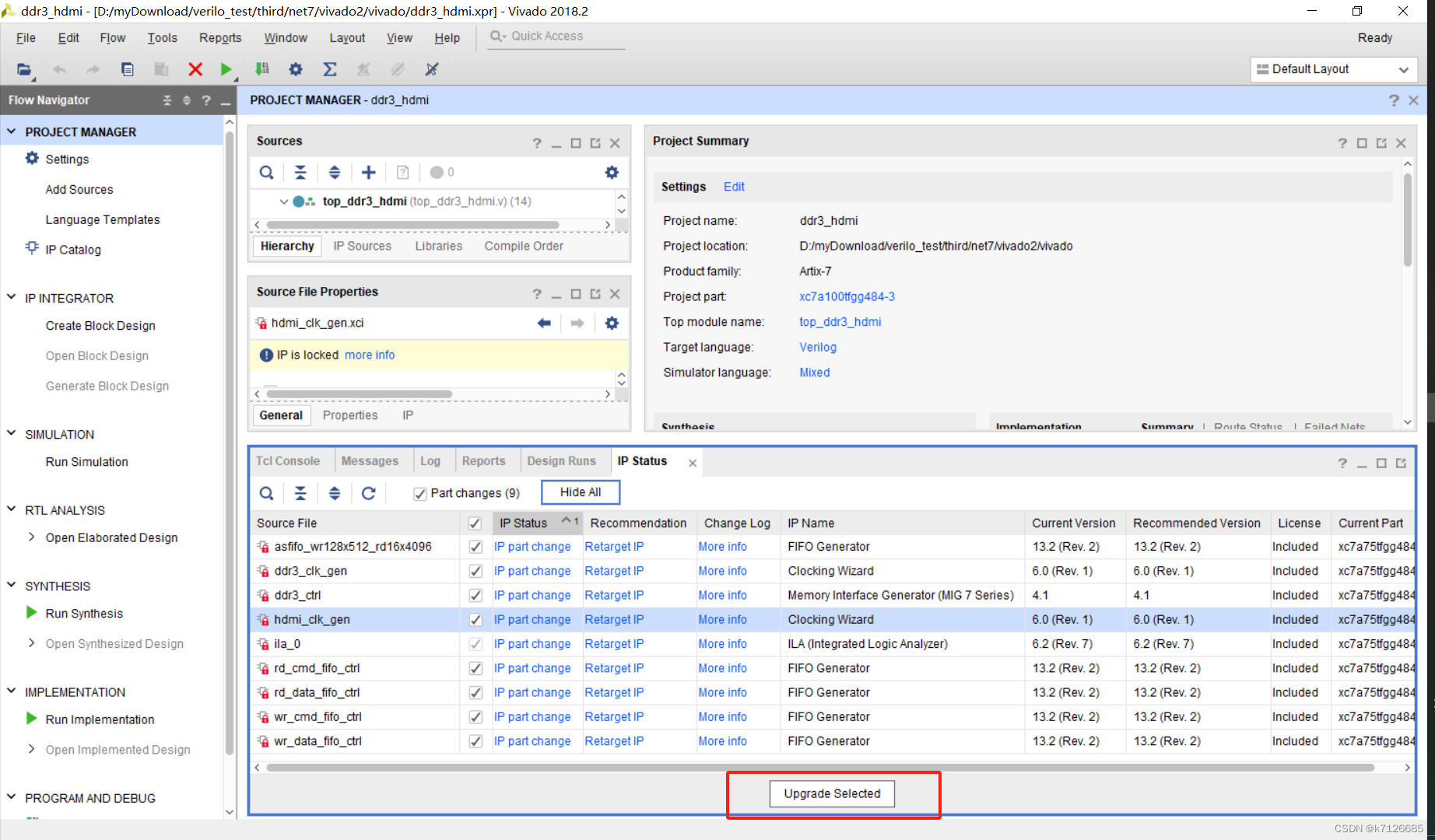Uncheck the rd_cmd_fifo_ctrl row checkbox

point(475,668)
